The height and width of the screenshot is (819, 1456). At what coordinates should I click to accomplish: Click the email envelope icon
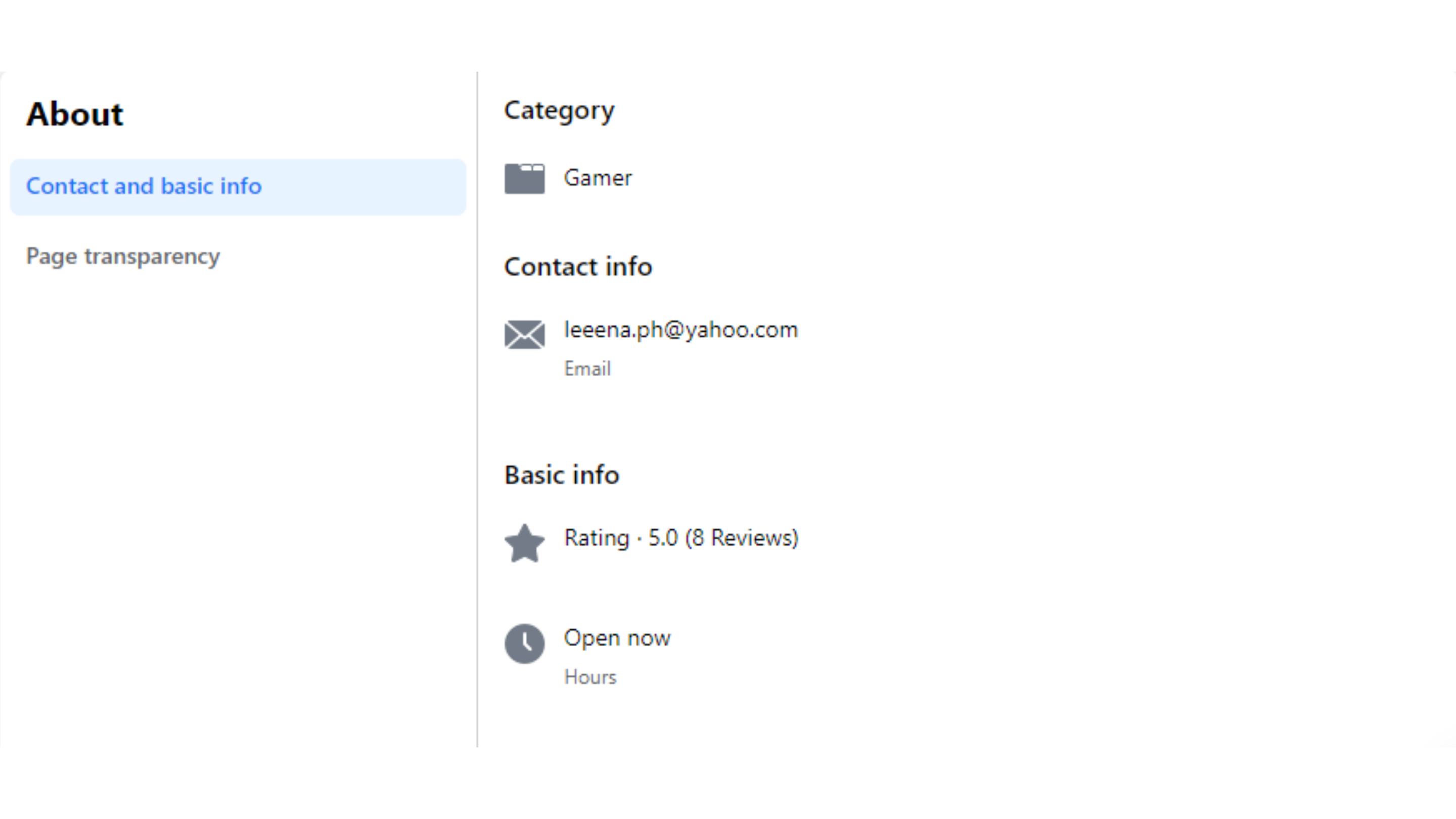click(525, 335)
